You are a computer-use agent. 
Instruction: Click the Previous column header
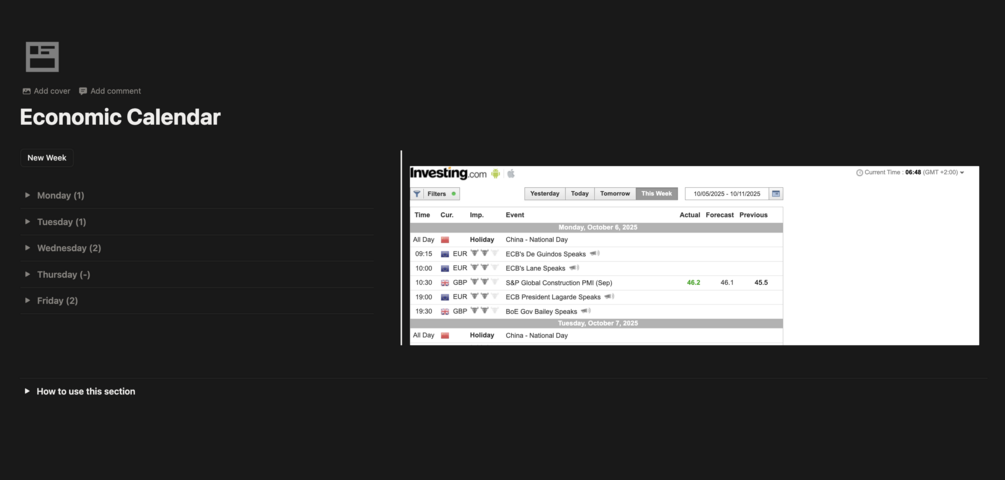coord(754,215)
